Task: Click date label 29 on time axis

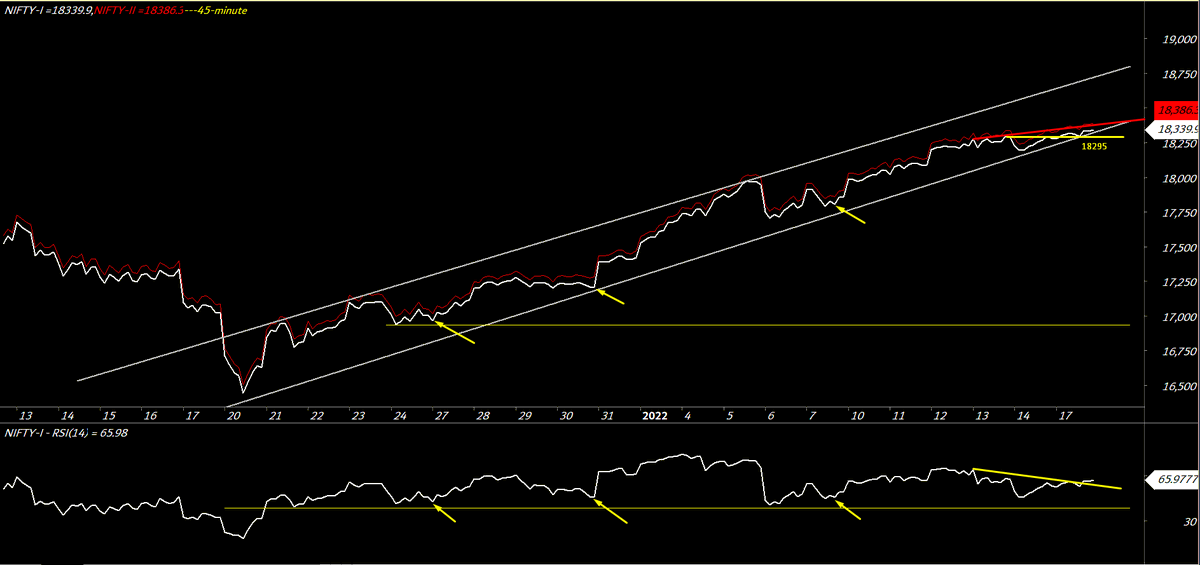Action: pyautogui.click(x=525, y=414)
